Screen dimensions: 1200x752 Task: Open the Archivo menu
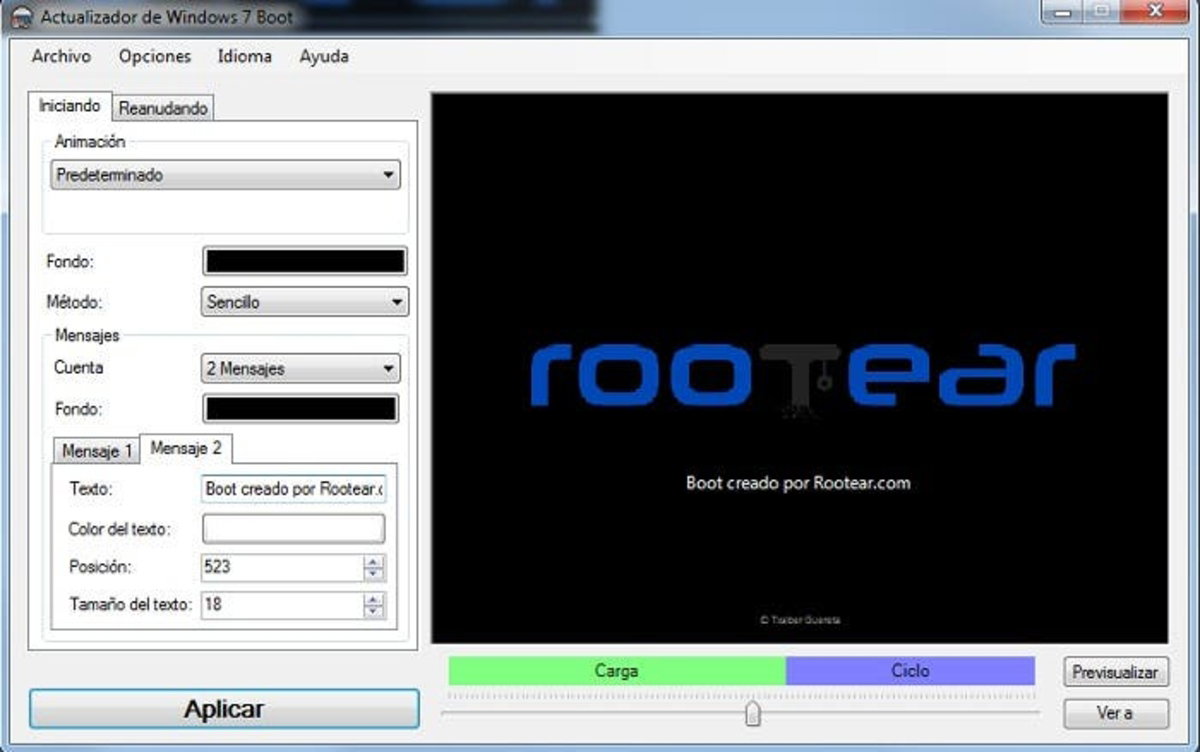pos(61,57)
